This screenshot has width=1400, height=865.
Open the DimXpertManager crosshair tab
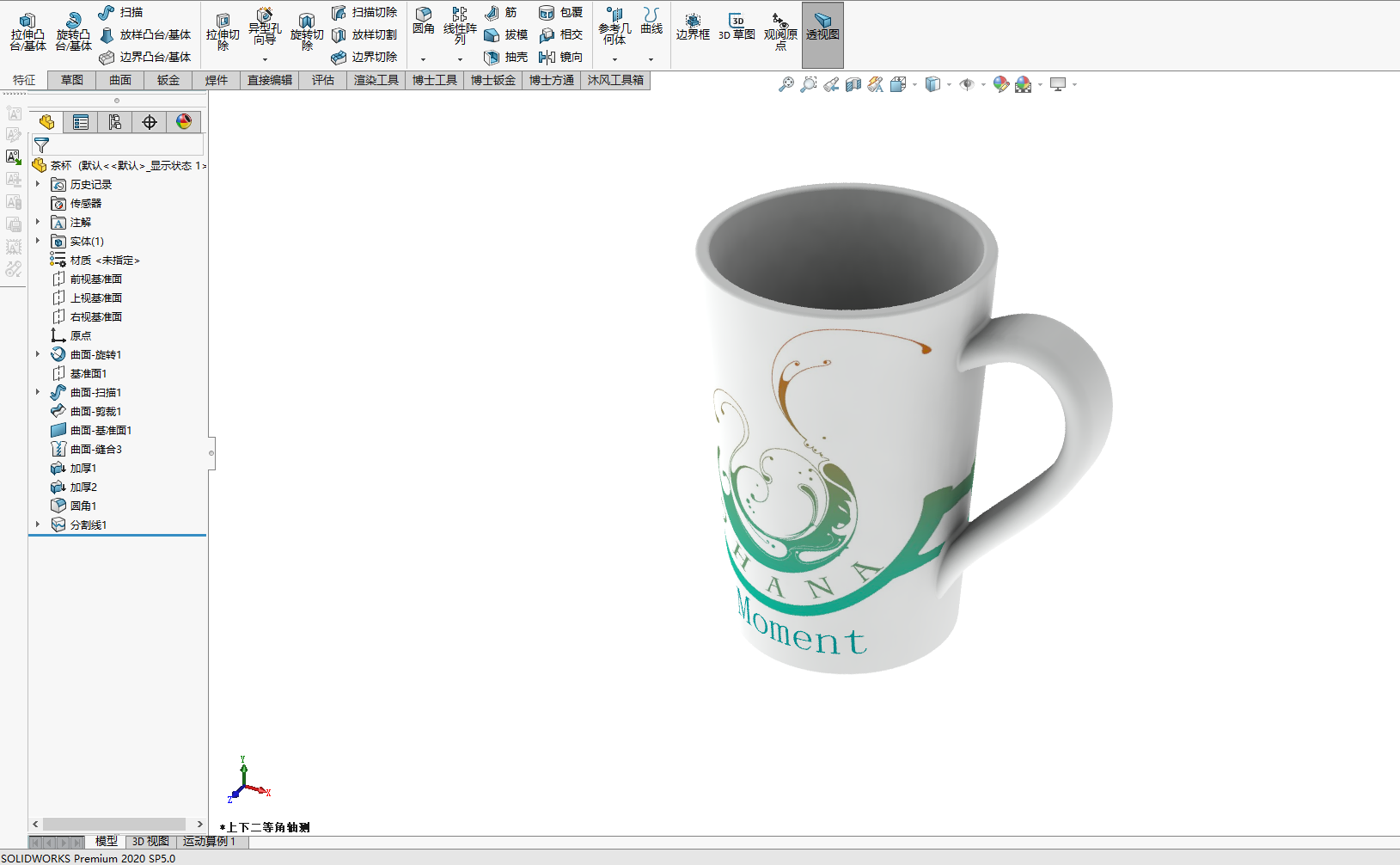(x=150, y=122)
